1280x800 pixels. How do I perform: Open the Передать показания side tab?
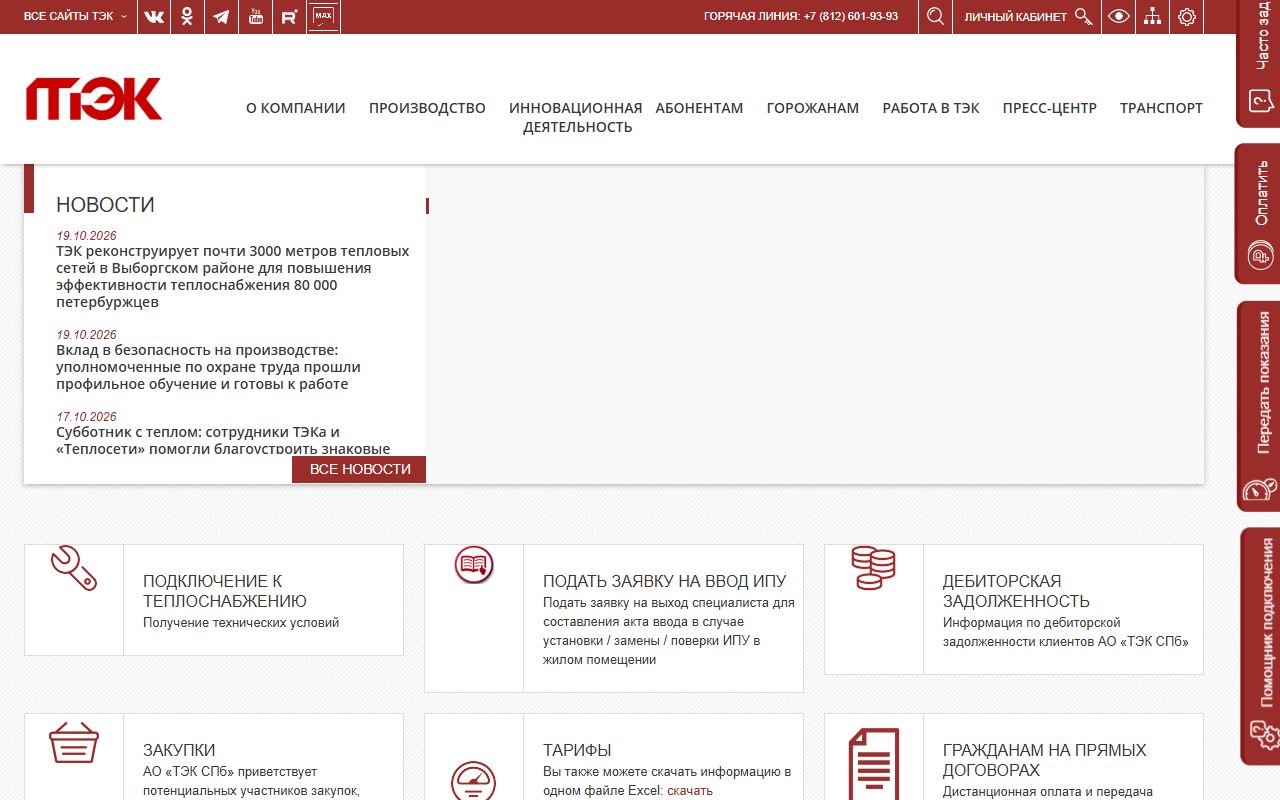pyautogui.click(x=1260, y=406)
